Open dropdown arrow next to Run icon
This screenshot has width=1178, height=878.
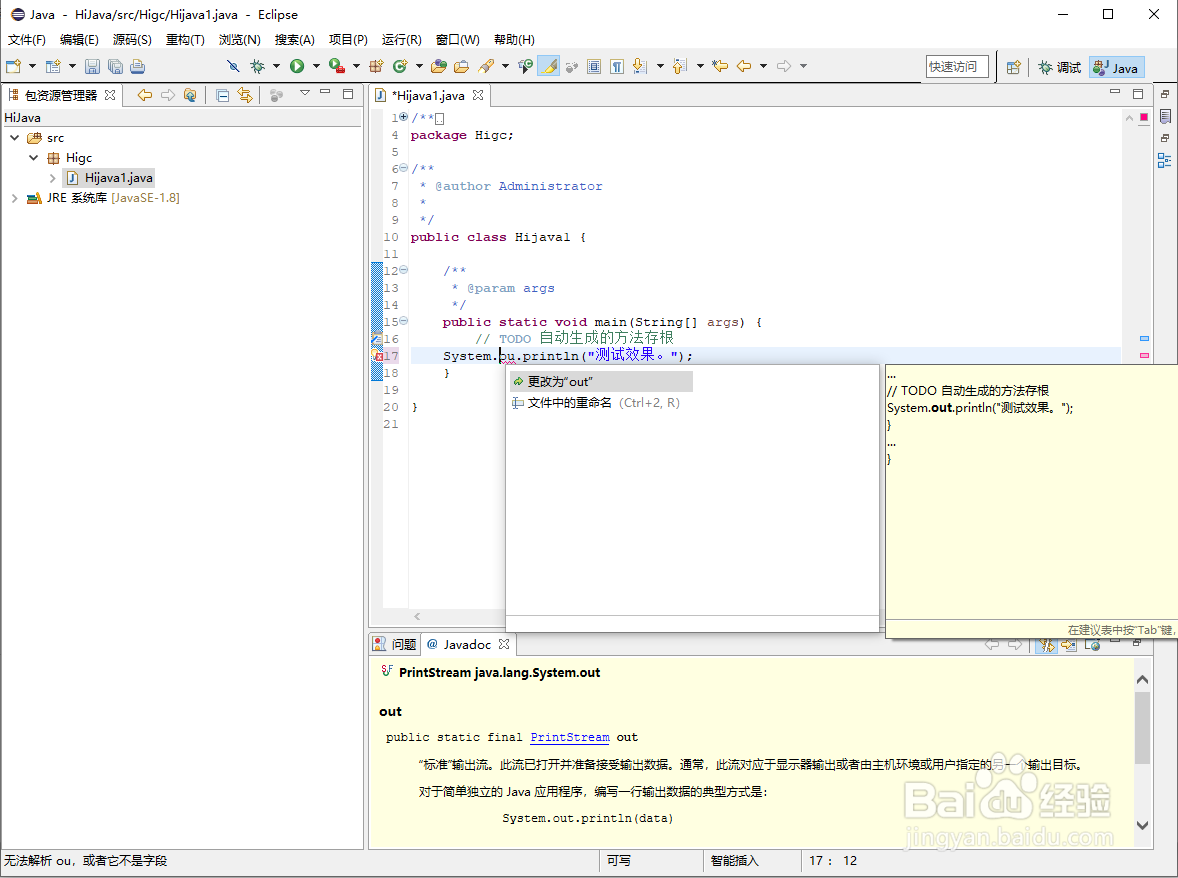pos(316,66)
